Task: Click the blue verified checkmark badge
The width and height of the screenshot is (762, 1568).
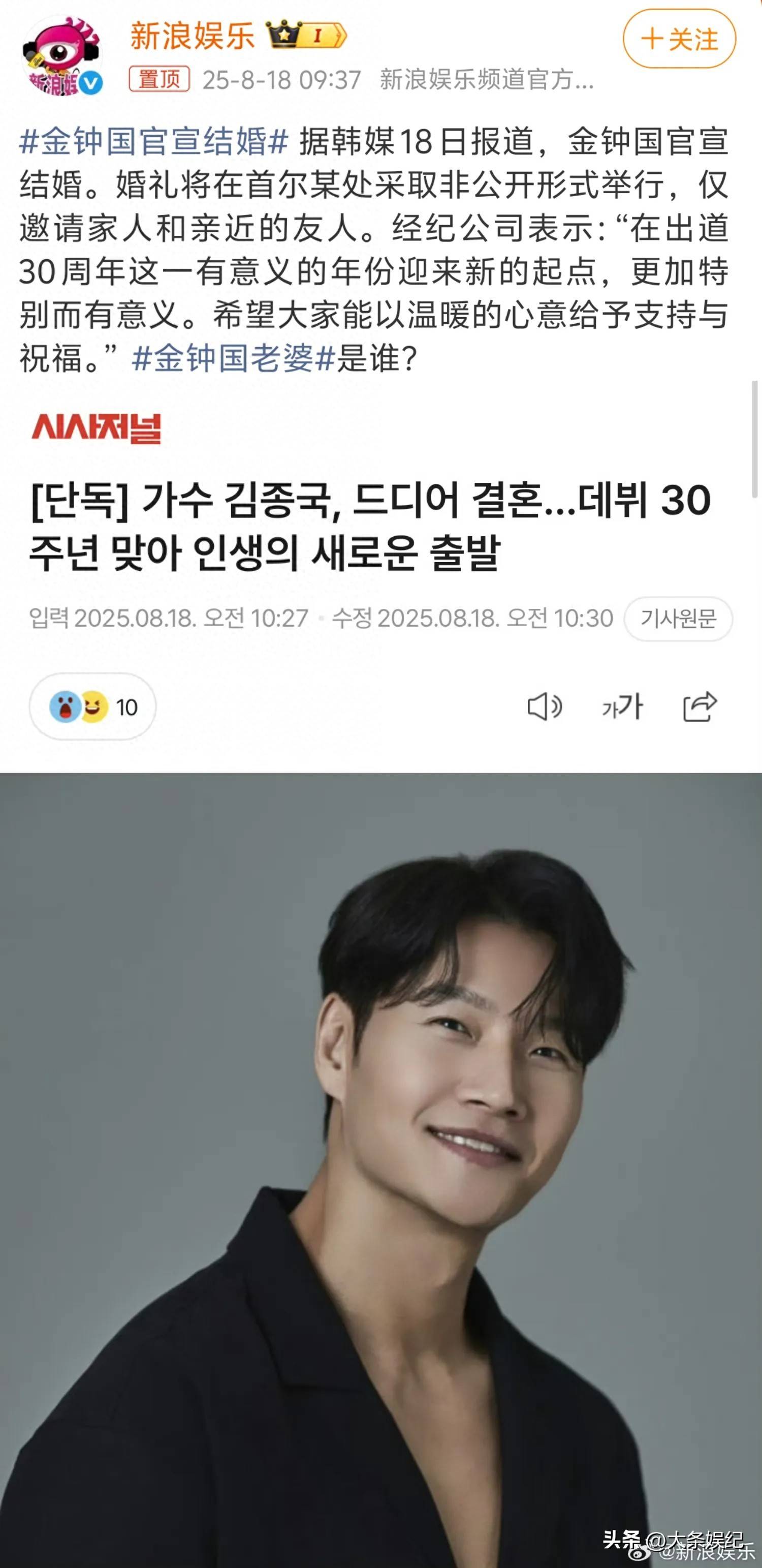Action: point(90,83)
